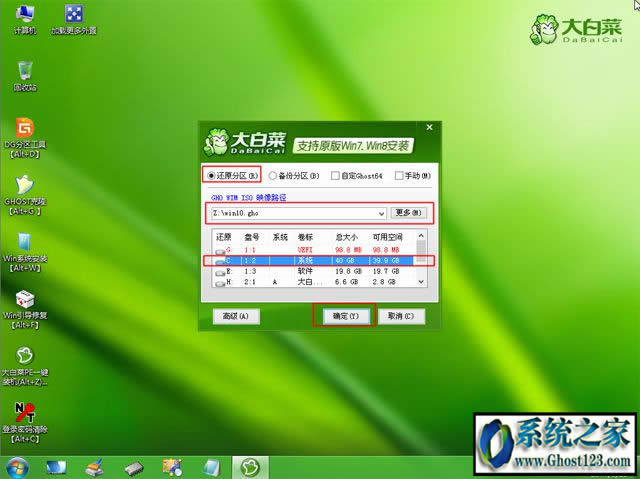Image resolution: width=640 pixels, height=479 pixels.
Task: Open 登录密码清除 desktop icon
Action: pos(23,413)
